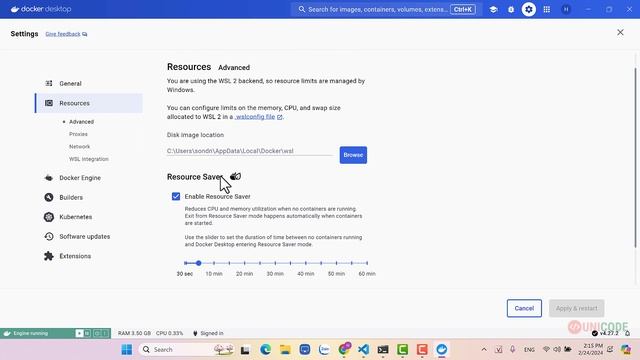This screenshot has height=360, width=640.
Task: Click the megaphone icon beside Resource Saver
Action: tap(236, 177)
